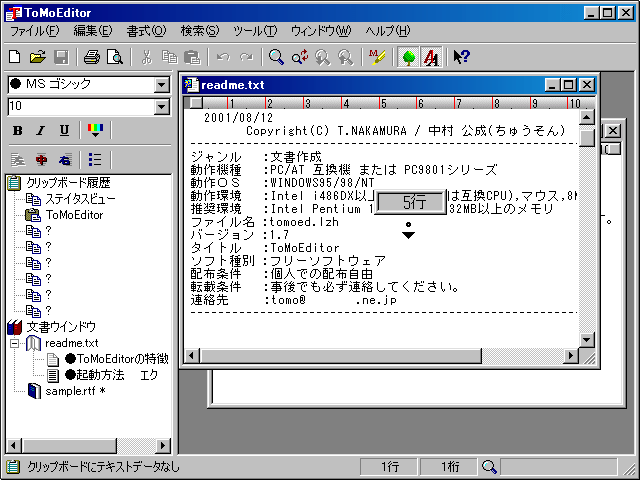Click the marker pen toolbar icon
The height and width of the screenshot is (480, 640).
point(377,57)
